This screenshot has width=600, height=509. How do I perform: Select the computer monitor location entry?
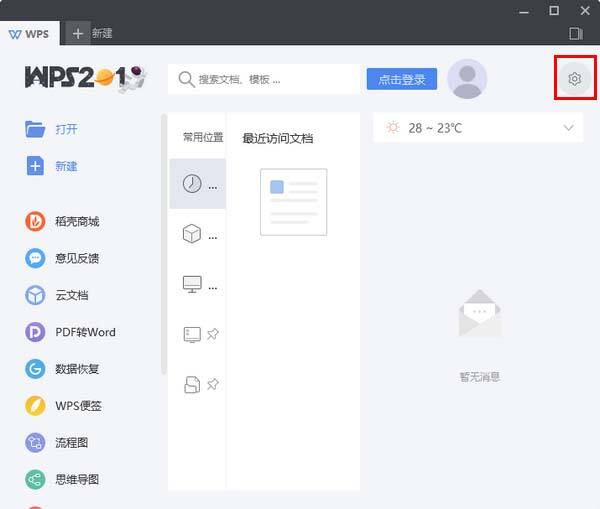pos(197,285)
